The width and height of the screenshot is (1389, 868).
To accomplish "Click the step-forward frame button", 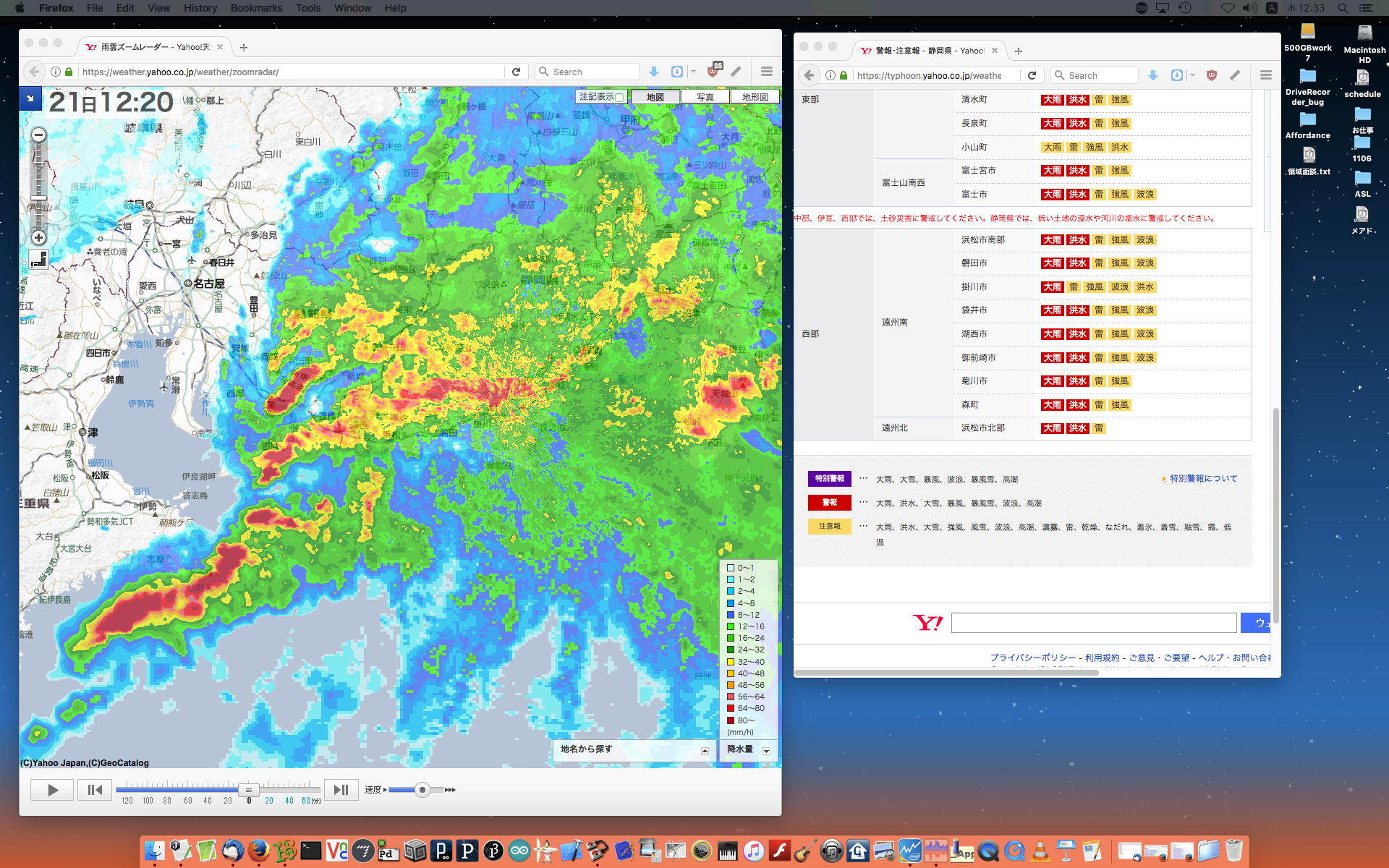I will [341, 790].
